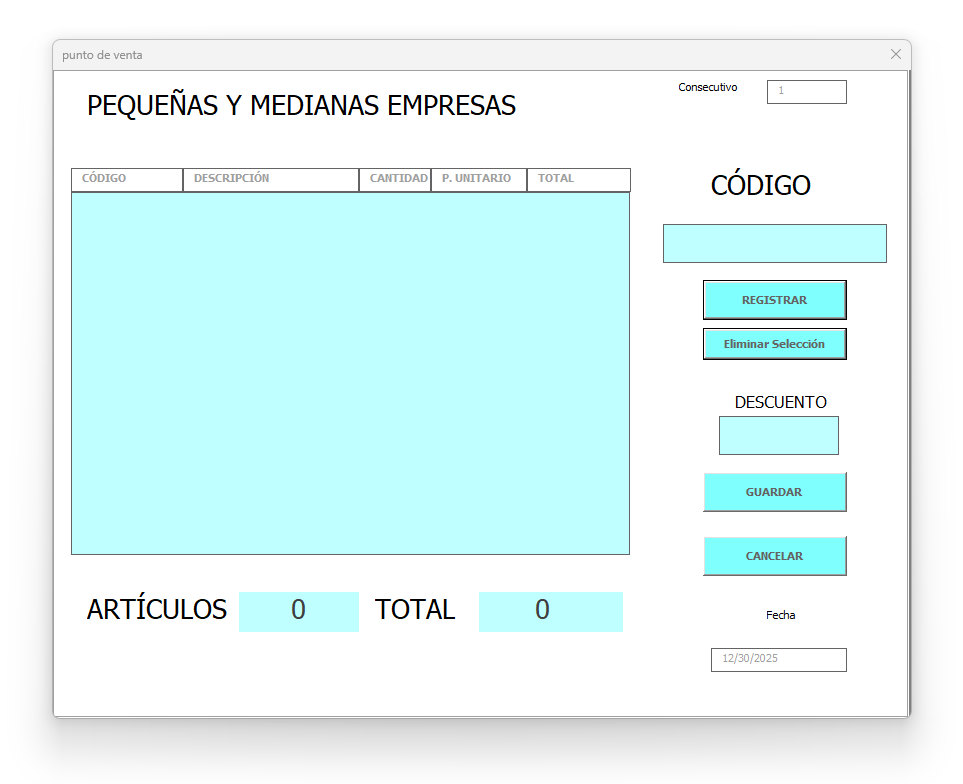This screenshot has width=963, height=784.
Task: Click the TOTAL column header
Action: 579,179
